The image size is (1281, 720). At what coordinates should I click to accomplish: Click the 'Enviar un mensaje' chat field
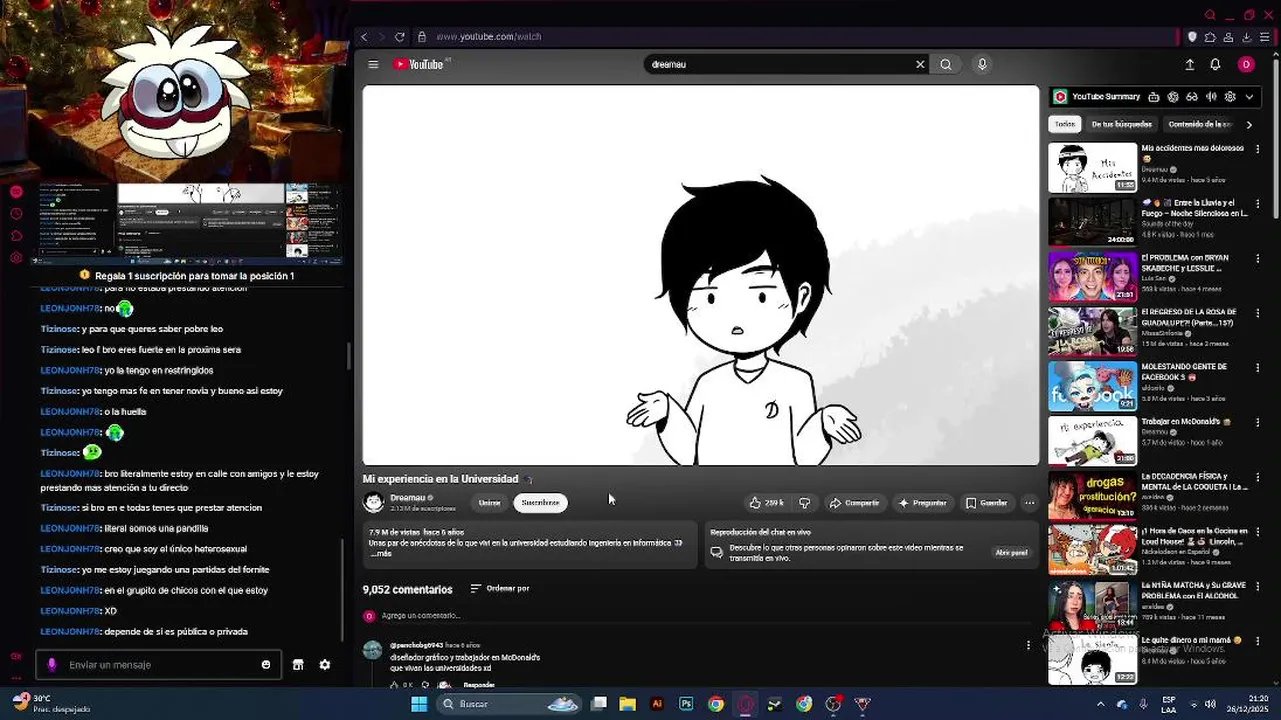tap(160, 665)
